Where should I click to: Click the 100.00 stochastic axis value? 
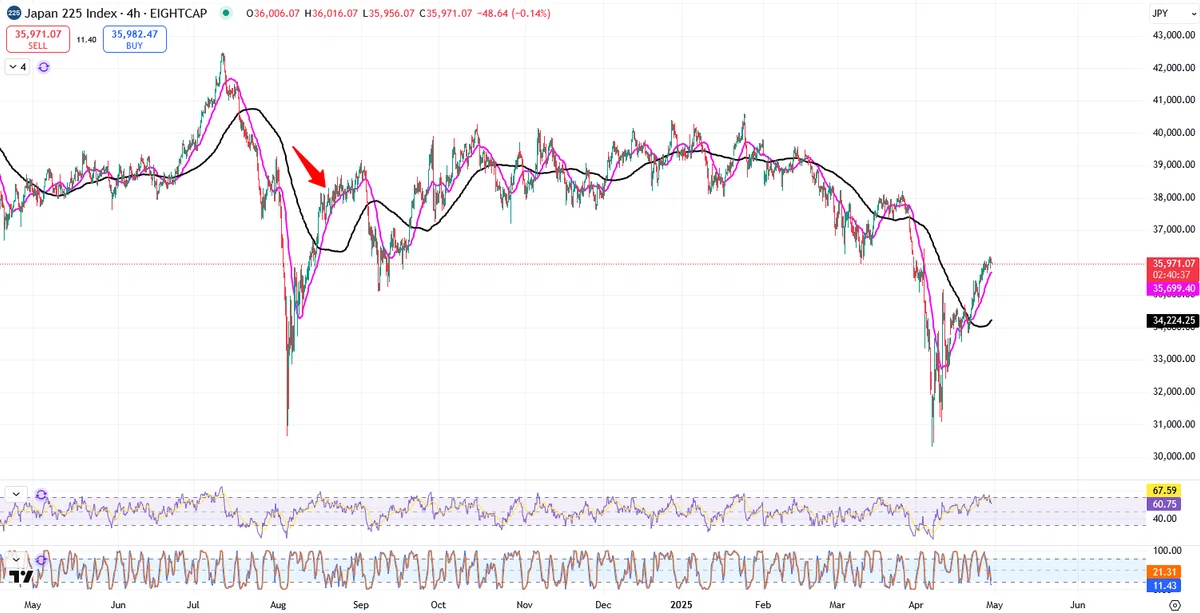(1166, 551)
